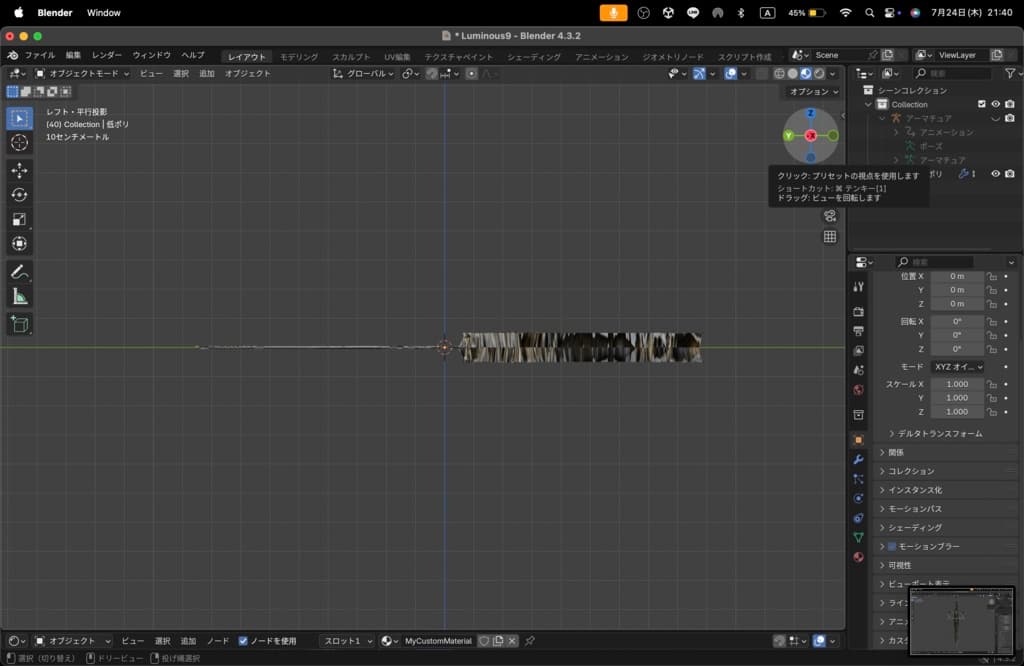Click the オプション button in viewport

(813, 92)
